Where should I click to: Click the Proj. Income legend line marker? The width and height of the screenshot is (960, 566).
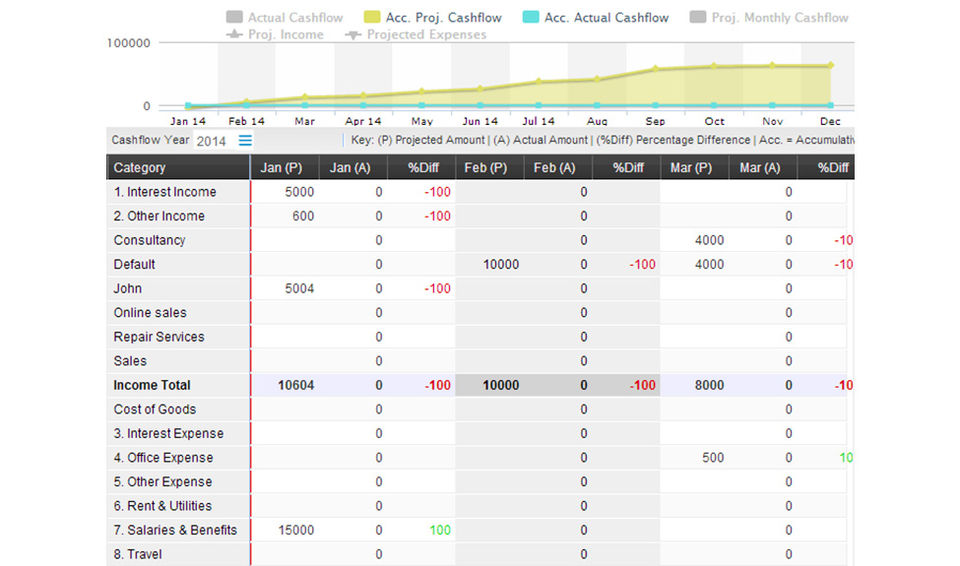[235, 34]
